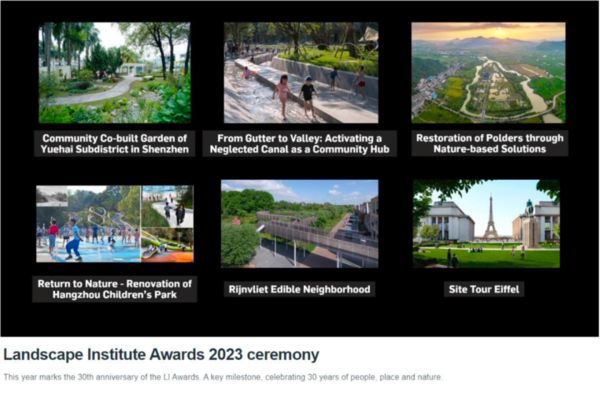
Task: Click the 'Community Co-built Garden of Yuehai Subdistrict' caption
Action: point(114,143)
